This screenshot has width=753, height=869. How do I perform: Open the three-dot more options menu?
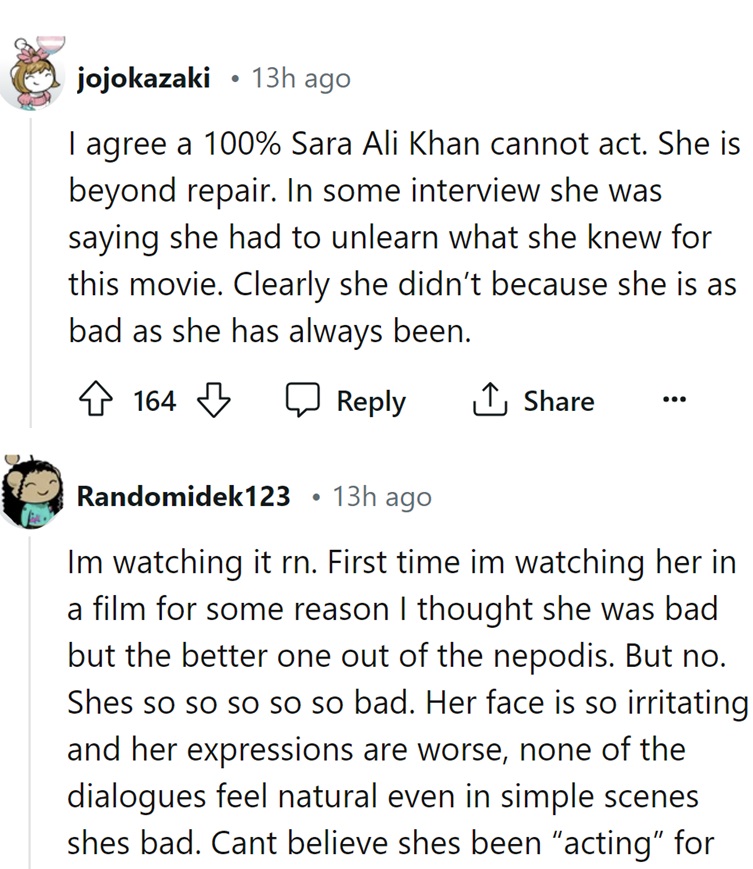point(674,398)
